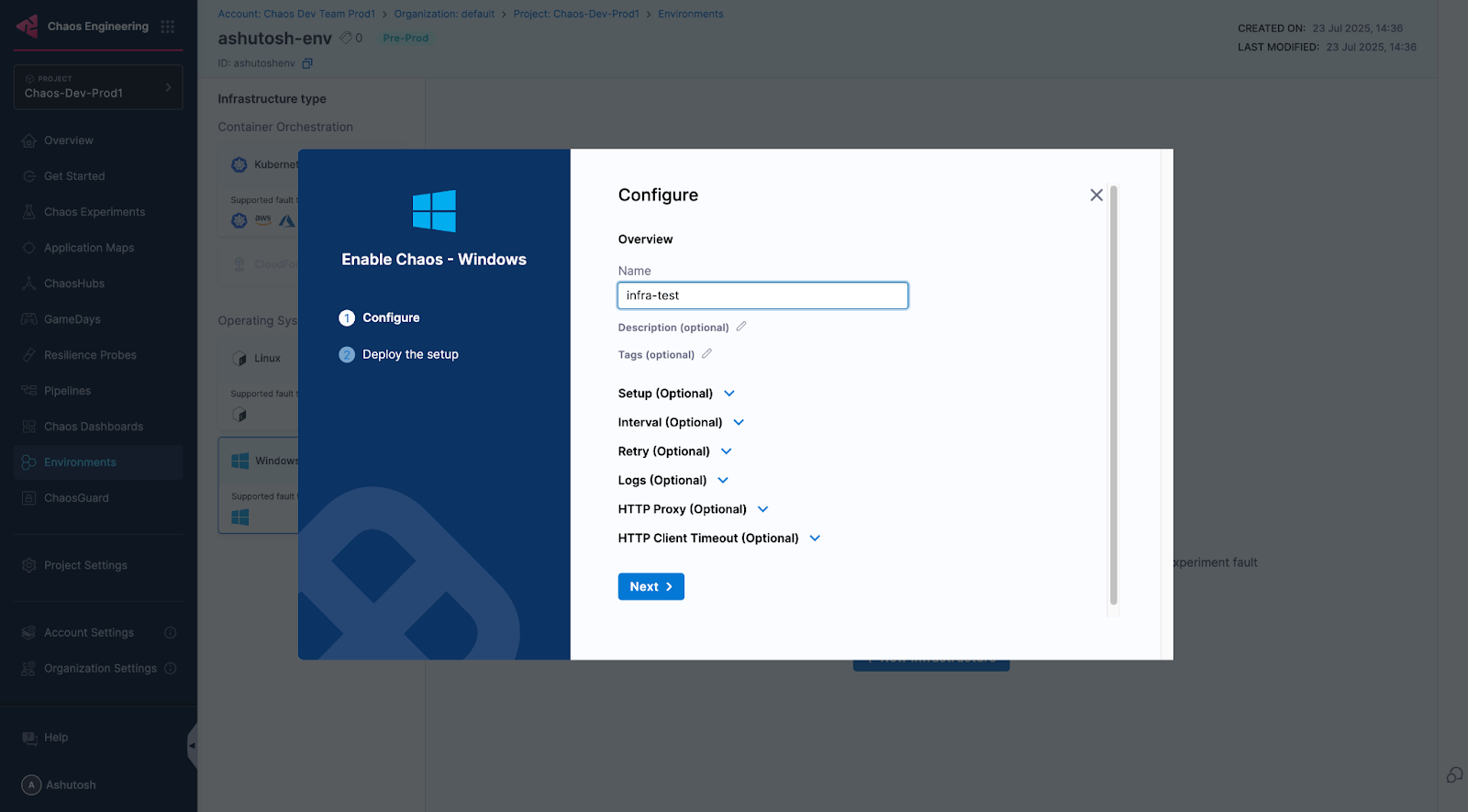The height and width of the screenshot is (812, 1468).
Task: Open Account Settings
Action: 89,632
